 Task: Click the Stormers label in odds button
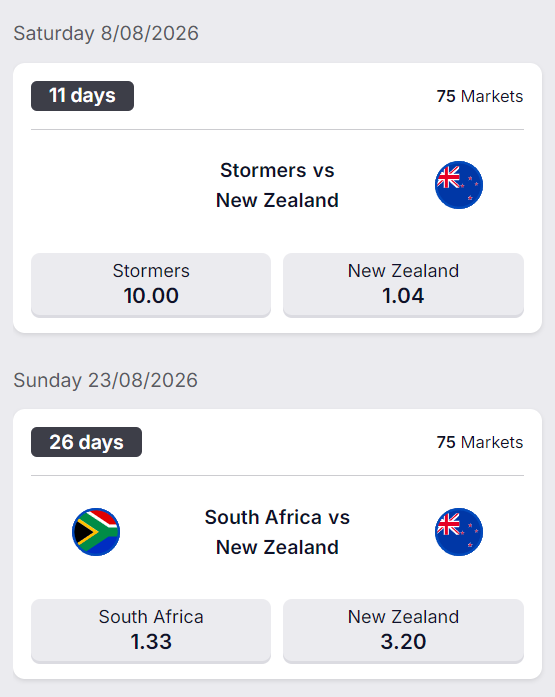(151, 271)
